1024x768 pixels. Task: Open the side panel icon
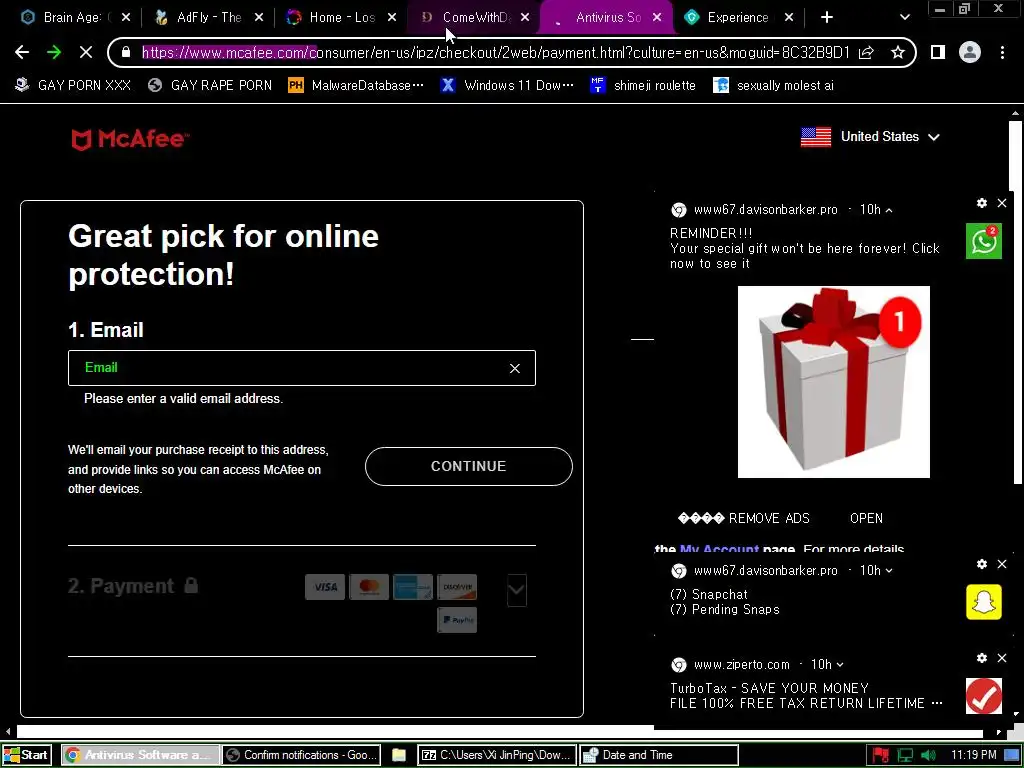(x=938, y=52)
